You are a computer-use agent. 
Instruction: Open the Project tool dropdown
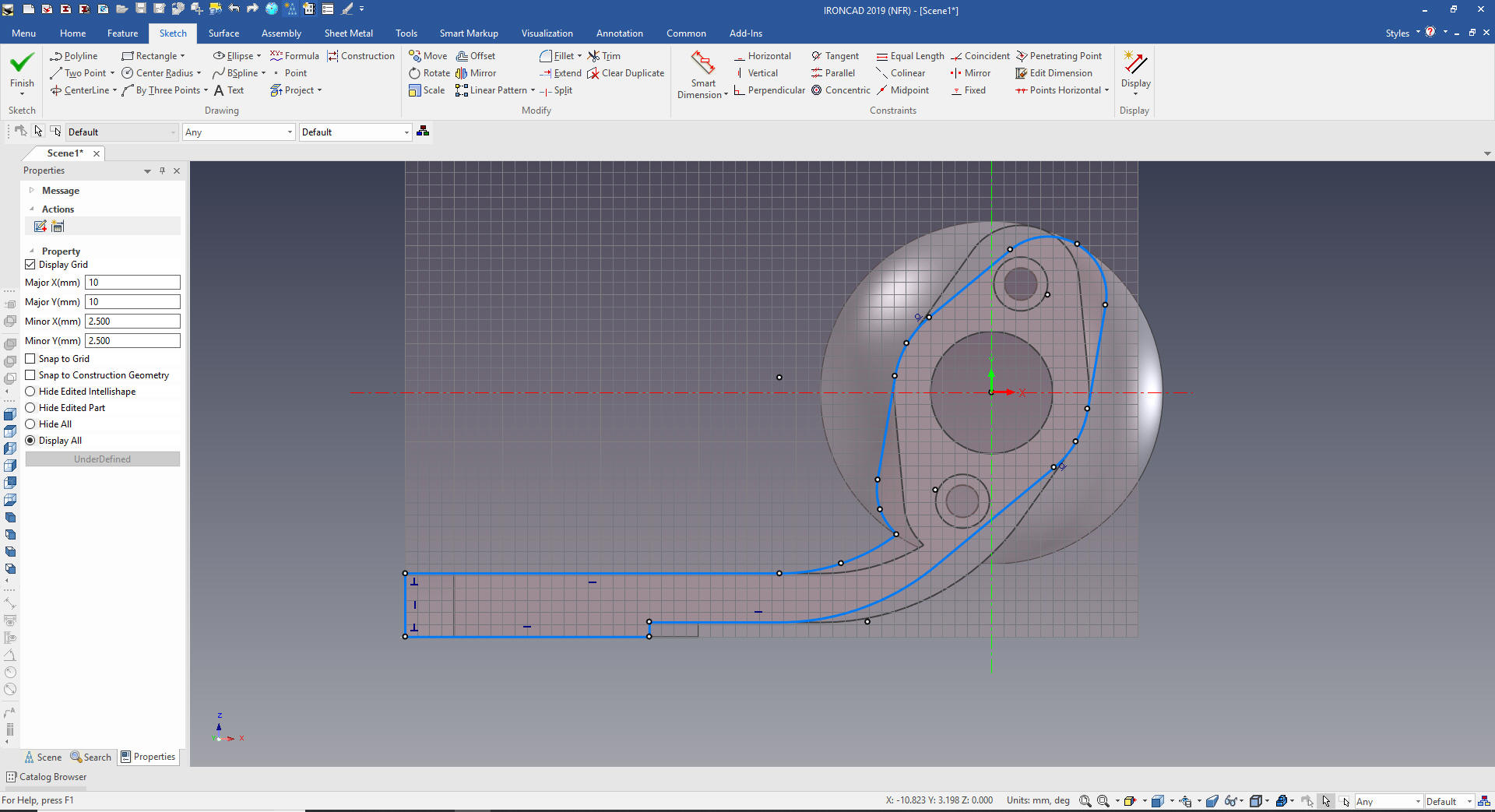(319, 90)
